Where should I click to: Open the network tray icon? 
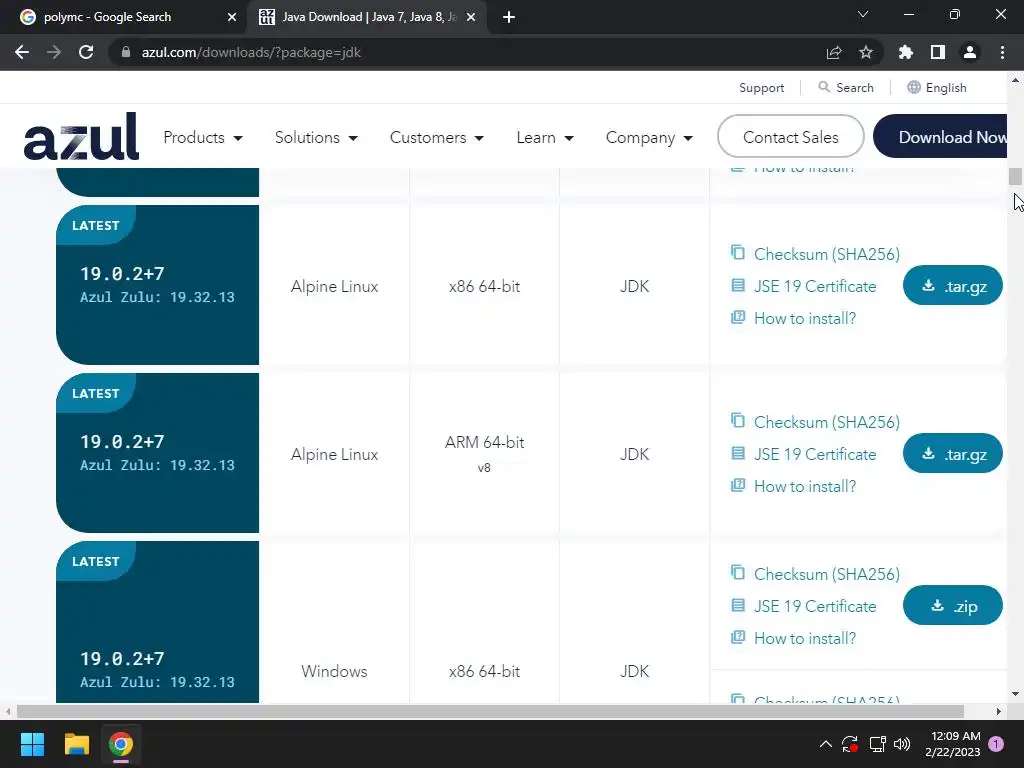pyautogui.click(x=877, y=744)
